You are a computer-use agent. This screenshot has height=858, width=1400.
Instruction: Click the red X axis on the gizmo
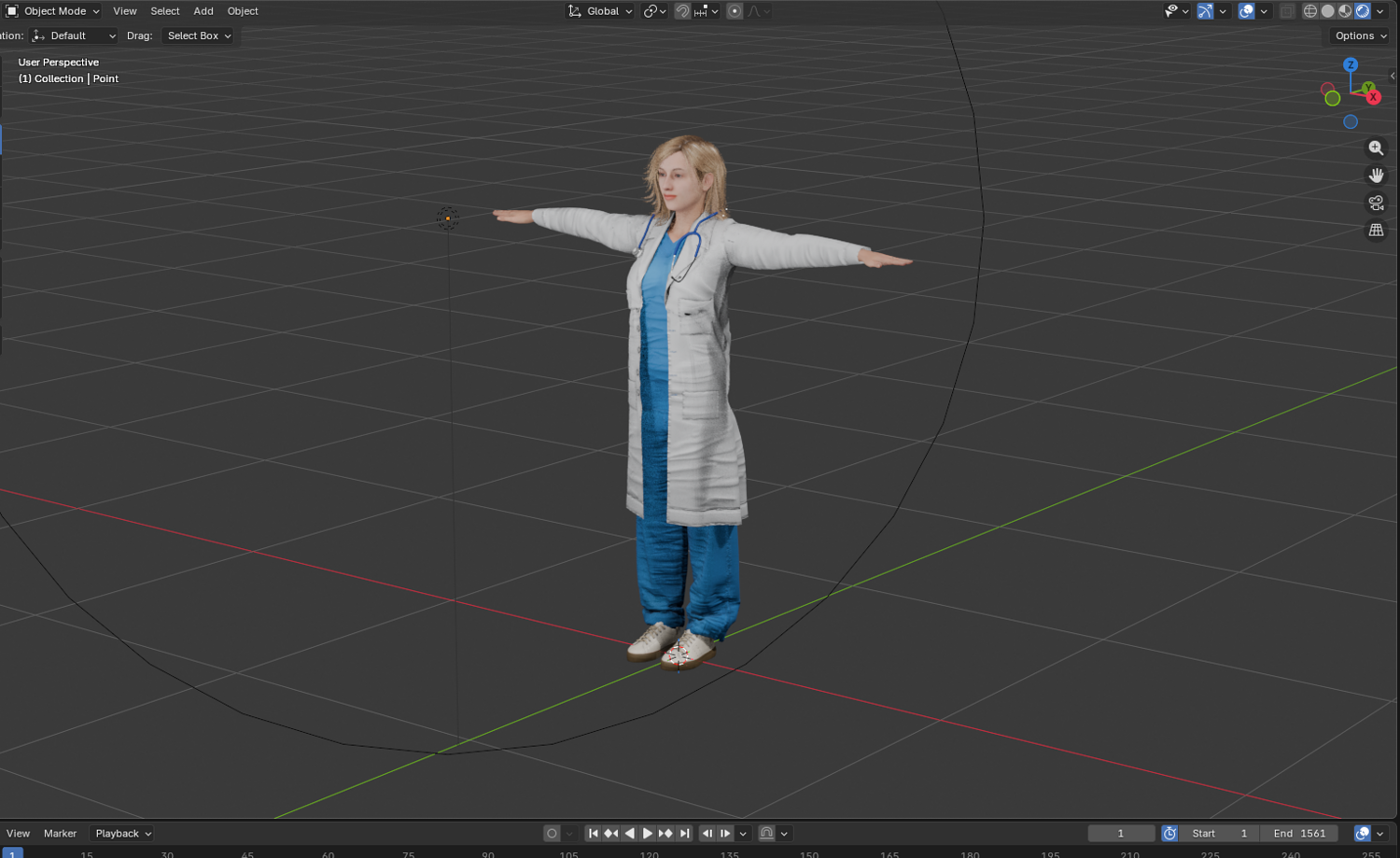pyautogui.click(x=1373, y=97)
